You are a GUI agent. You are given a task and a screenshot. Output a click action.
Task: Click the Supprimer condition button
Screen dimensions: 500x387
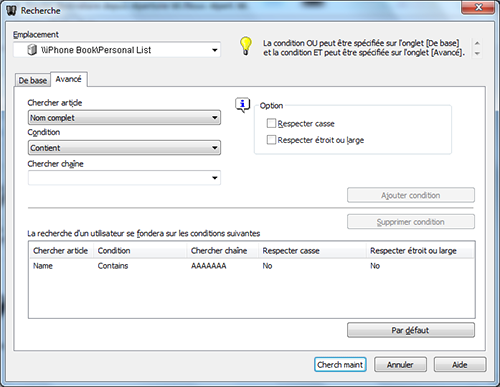pos(411,222)
